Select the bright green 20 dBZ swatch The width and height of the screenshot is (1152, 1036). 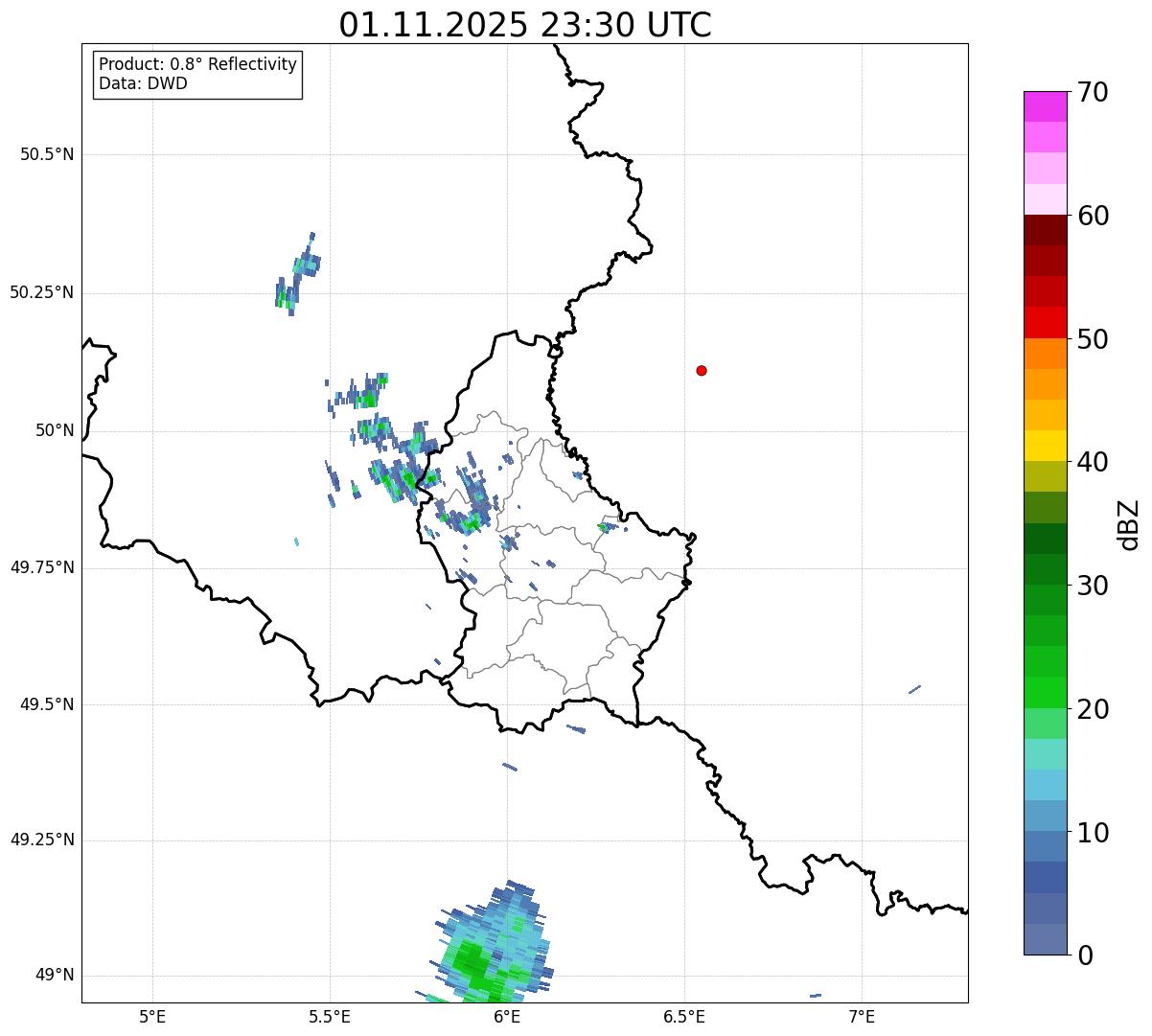[1045, 693]
